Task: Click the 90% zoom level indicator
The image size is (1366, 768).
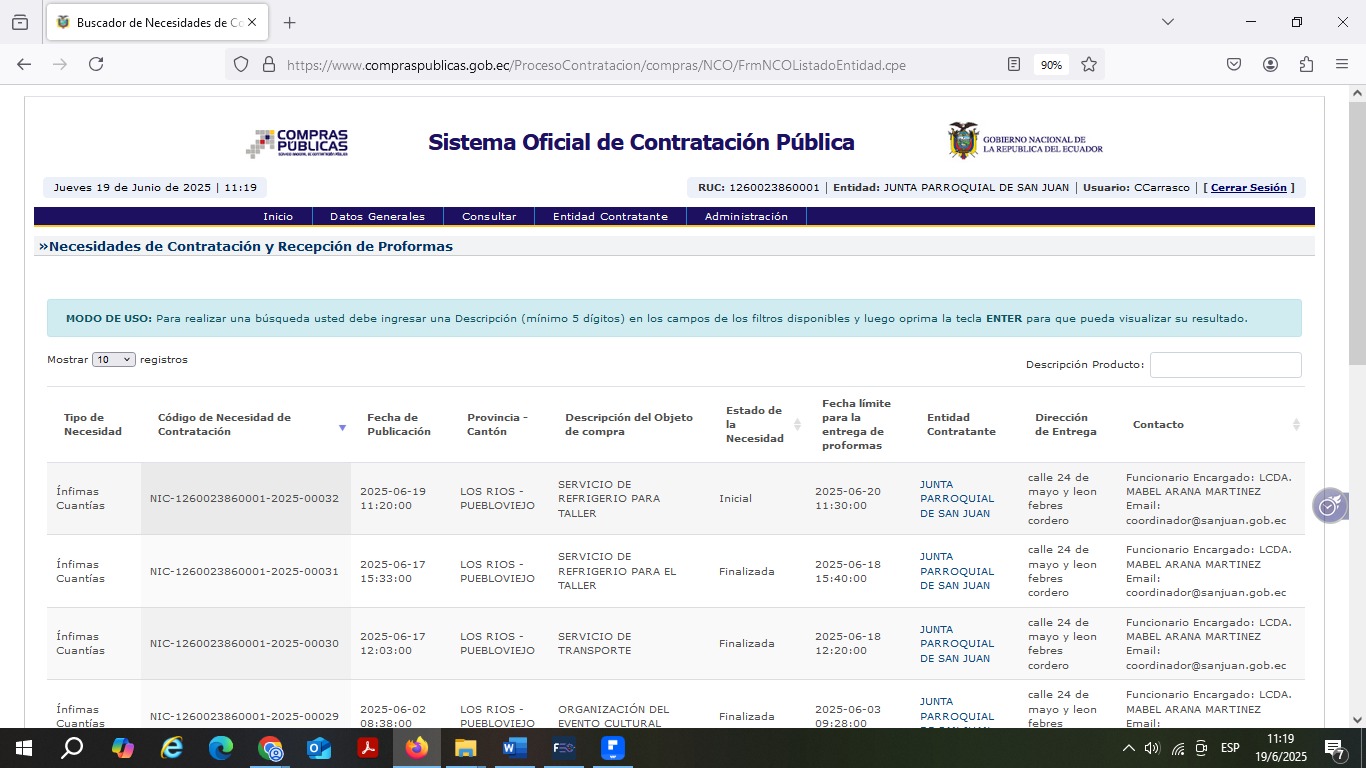Action: tap(1051, 65)
